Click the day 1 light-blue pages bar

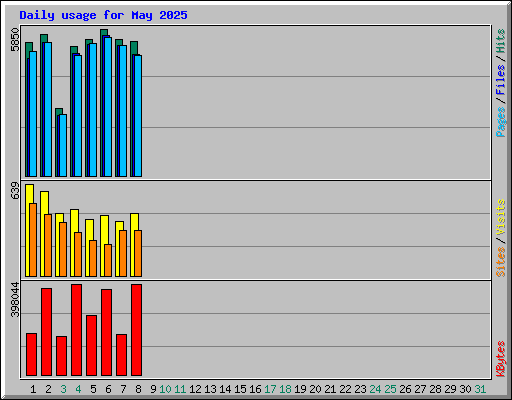click(x=33, y=114)
